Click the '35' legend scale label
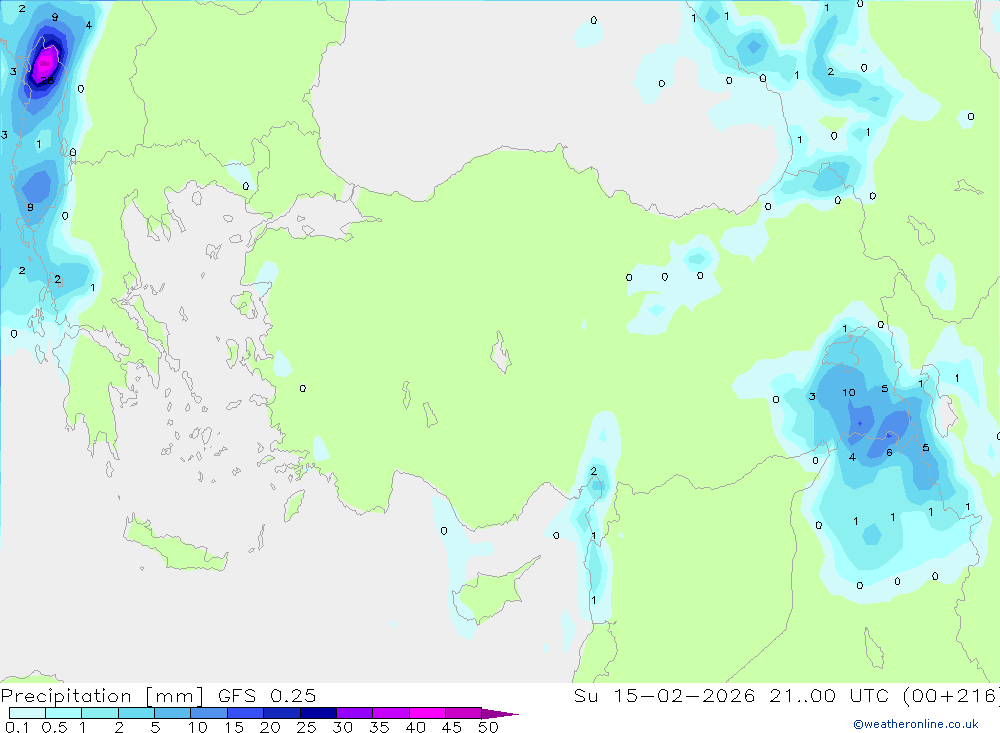The image size is (1000, 733). pyautogui.click(x=379, y=727)
